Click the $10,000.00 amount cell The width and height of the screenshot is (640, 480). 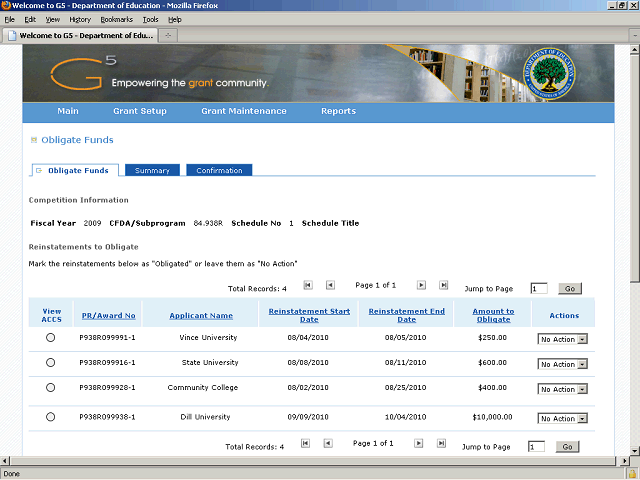(492, 417)
